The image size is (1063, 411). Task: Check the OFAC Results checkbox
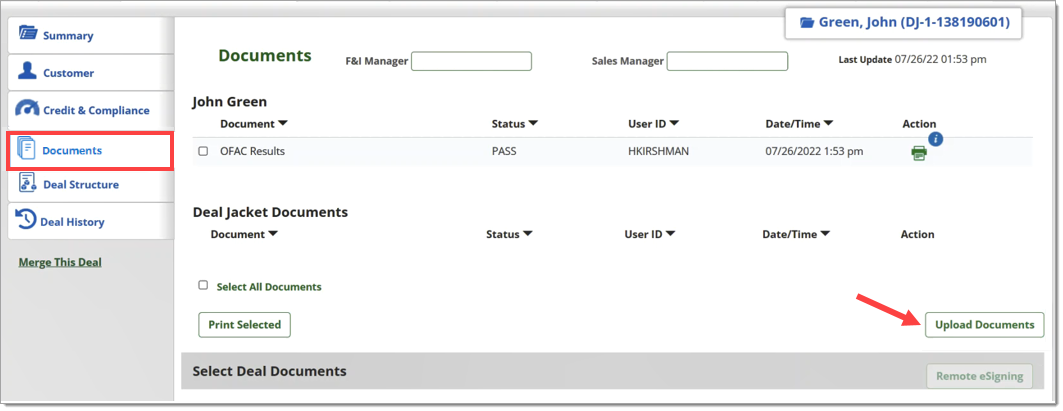coord(203,151)
